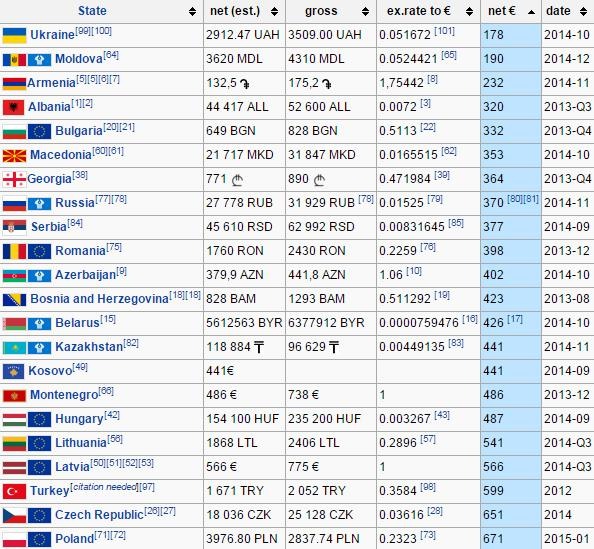This screenshot has height=549, width=594.
Task: Open the Bosnia and Herzegovina link
Action: pyautogui.click(x=100, y=299)
